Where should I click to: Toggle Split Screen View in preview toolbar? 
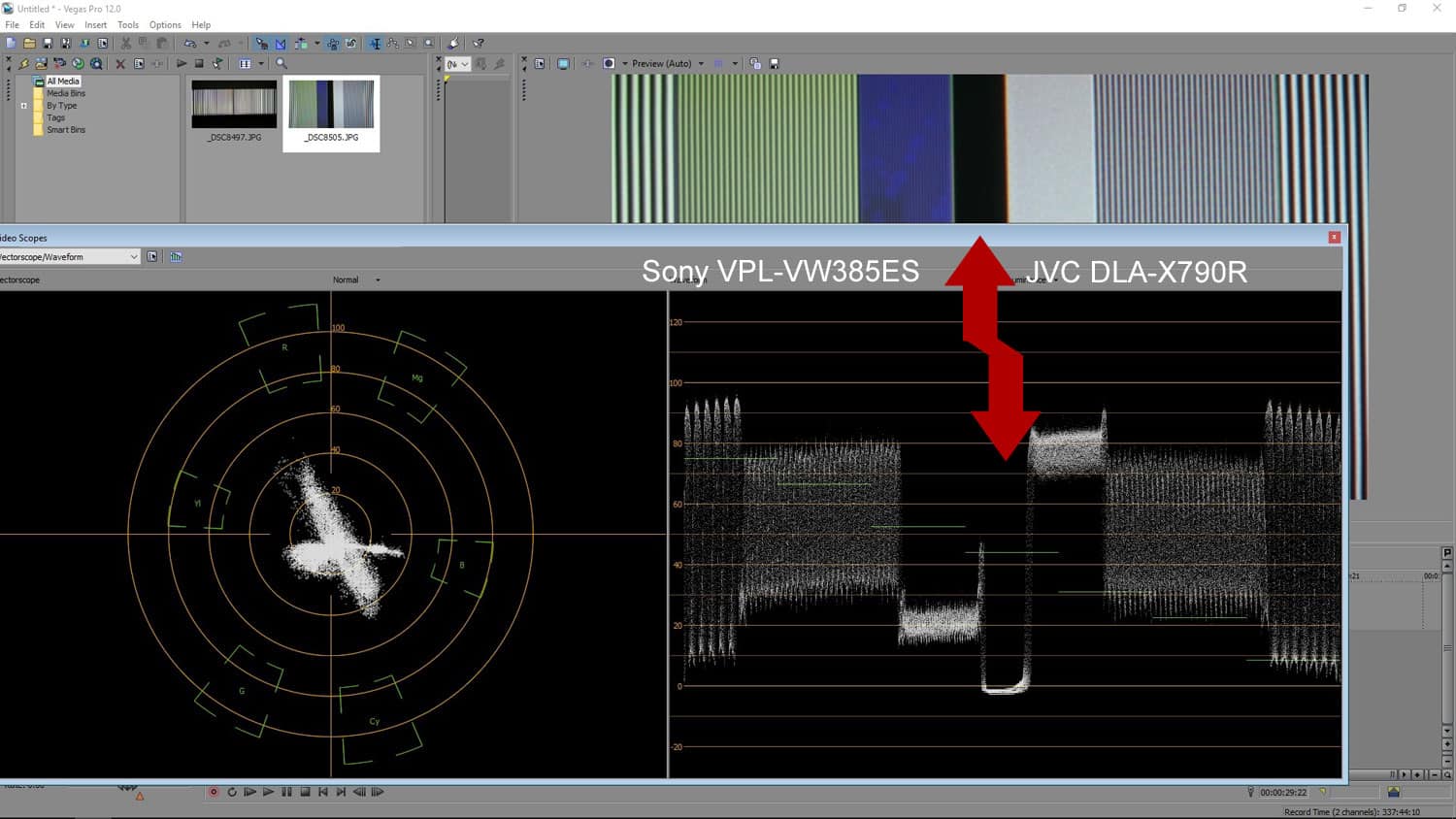[x=609, y=63]
